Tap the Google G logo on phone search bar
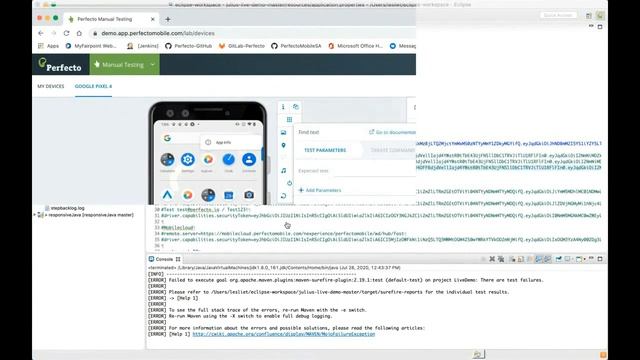This screenshot has height=360, width=640. pos(167,138)
